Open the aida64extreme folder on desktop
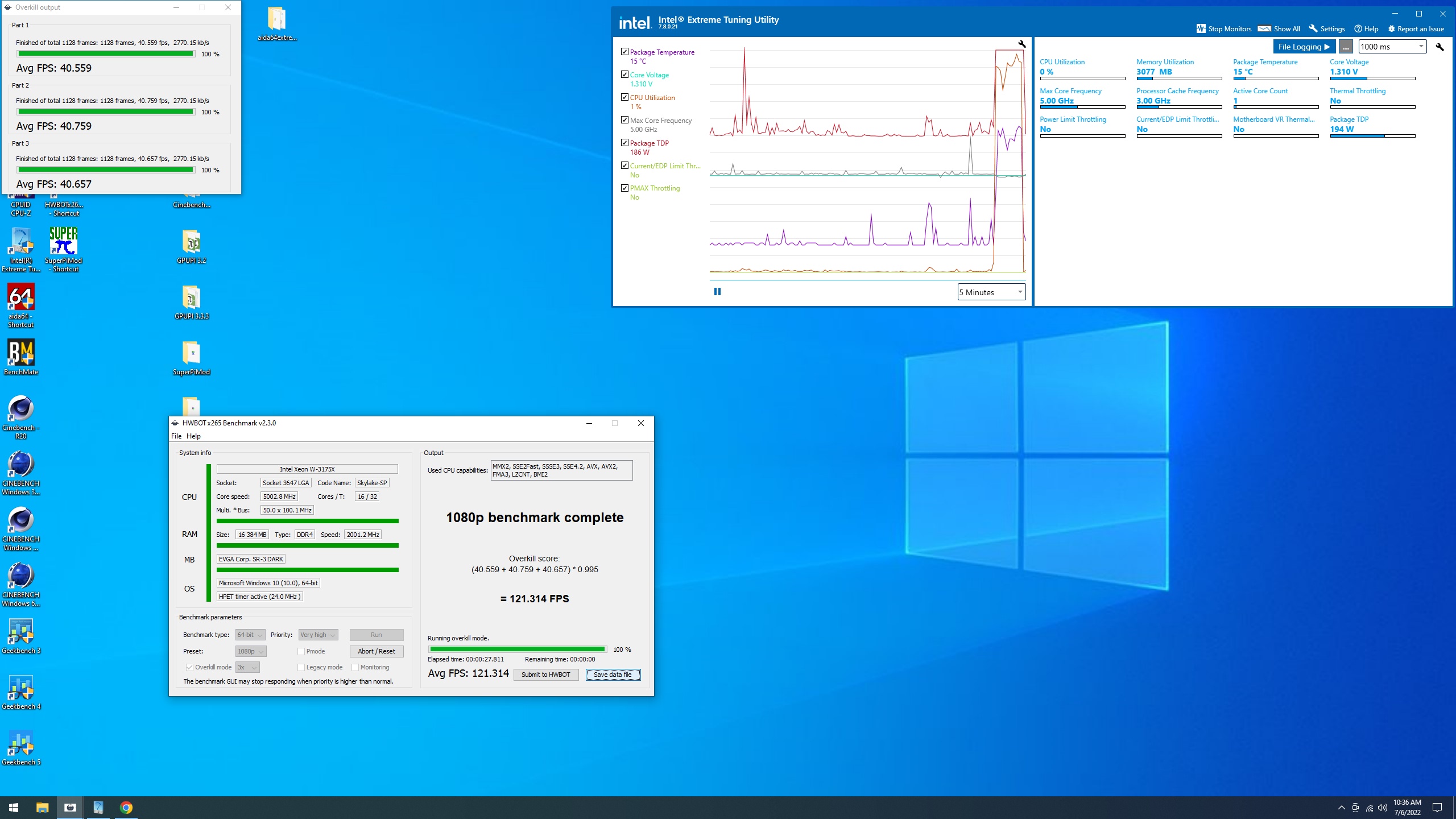The width and height of the screenshot is (1456, 819). pos(277,23)
